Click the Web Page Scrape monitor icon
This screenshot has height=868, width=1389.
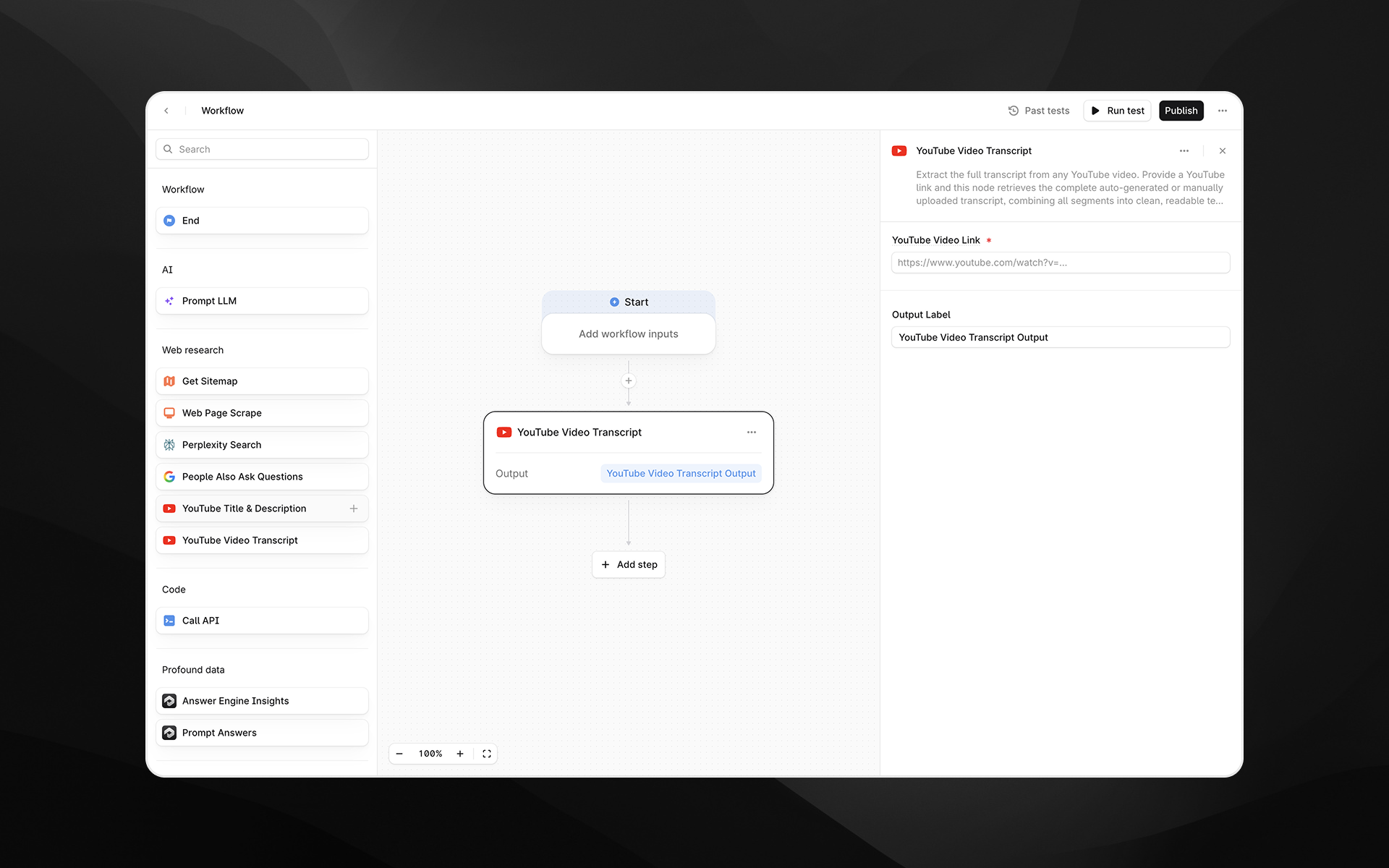tap(169, 413)
